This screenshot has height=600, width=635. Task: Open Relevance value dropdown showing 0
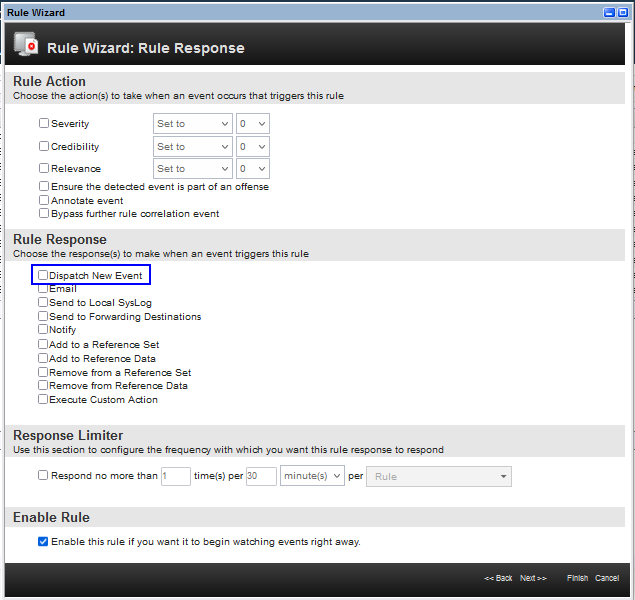tap(253, 168)
